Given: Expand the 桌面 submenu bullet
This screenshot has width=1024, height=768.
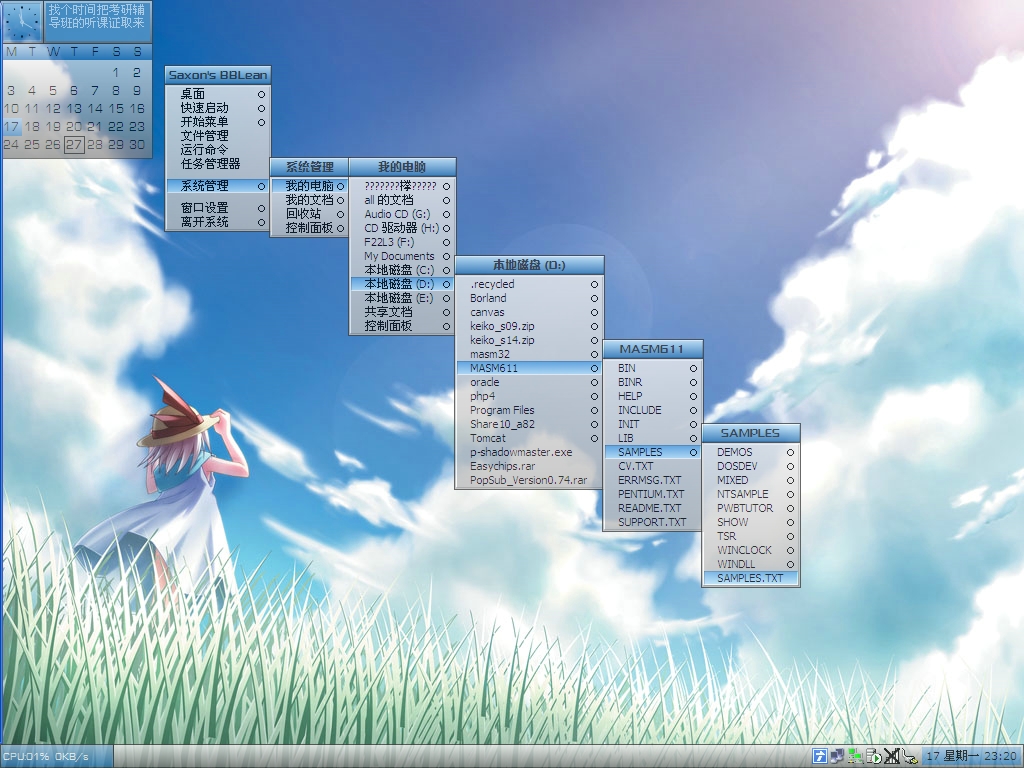Looking at the screenshot, I should tap(261, 94).
